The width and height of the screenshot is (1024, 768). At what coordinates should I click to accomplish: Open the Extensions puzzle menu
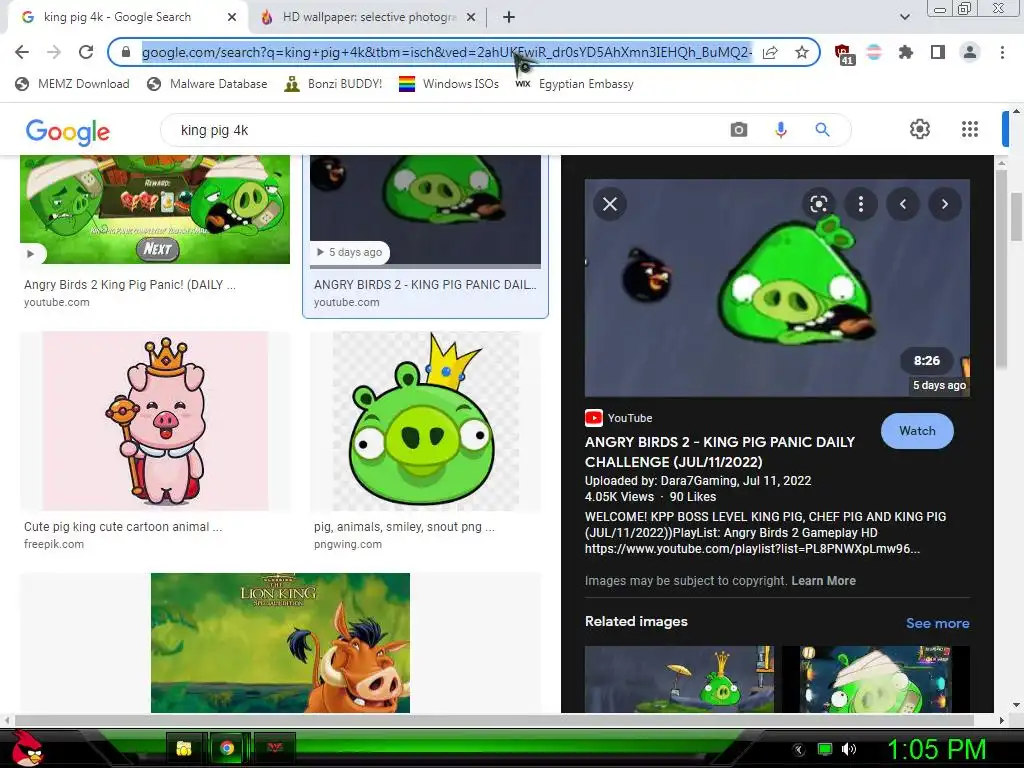906,52
